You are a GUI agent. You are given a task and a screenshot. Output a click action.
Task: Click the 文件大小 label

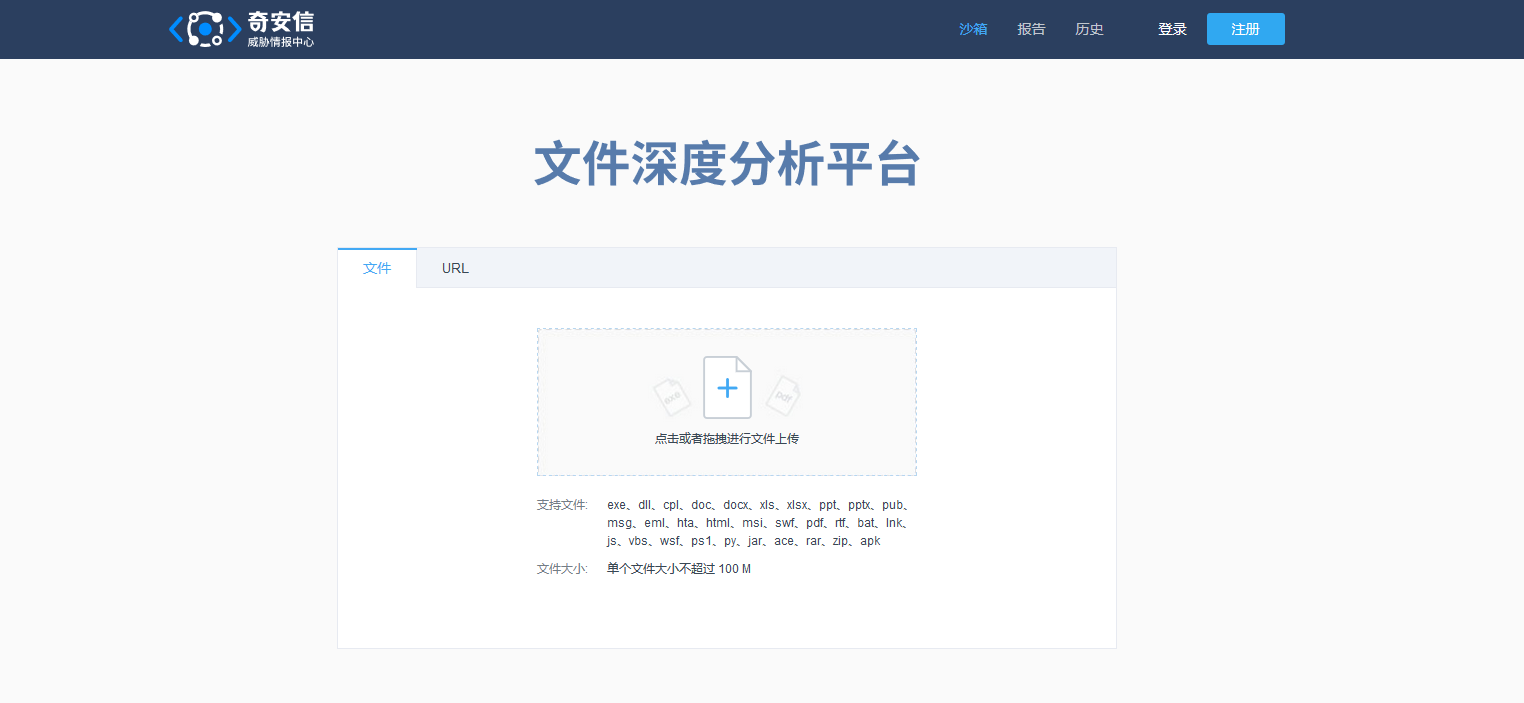(x=562, y=569)
